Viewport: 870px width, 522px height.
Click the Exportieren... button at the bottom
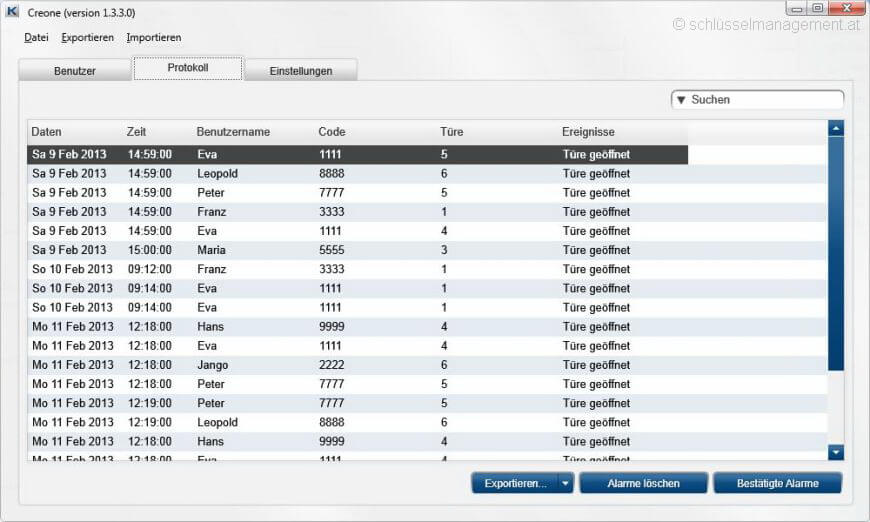(x=514, y=484)
